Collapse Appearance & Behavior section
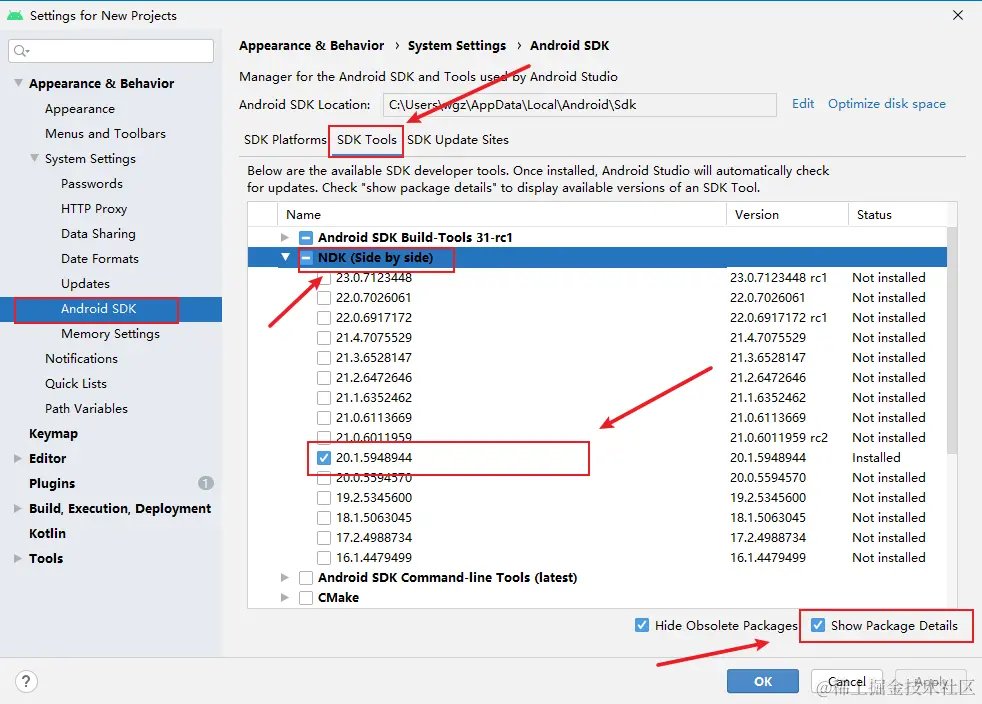The height and width of the screenshot is (704, 982). coord(18,83)
